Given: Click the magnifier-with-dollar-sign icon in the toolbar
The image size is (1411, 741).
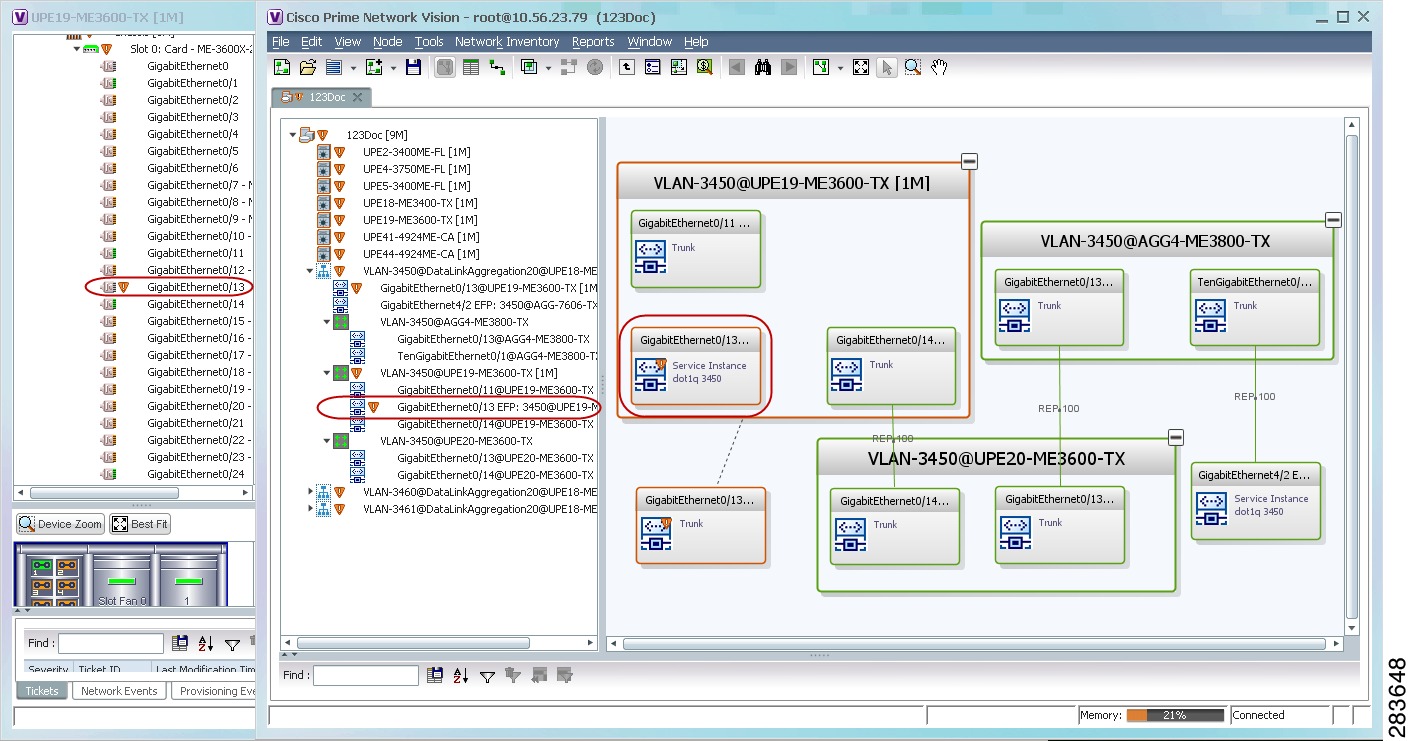Looking at the screenshot, I should [704, 67].
